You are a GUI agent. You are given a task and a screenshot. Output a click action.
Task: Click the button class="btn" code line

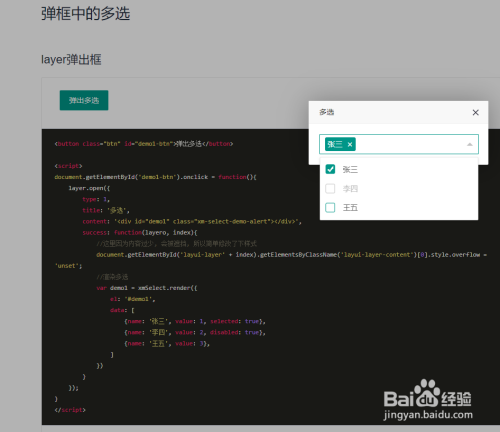(x=144, y=144)
